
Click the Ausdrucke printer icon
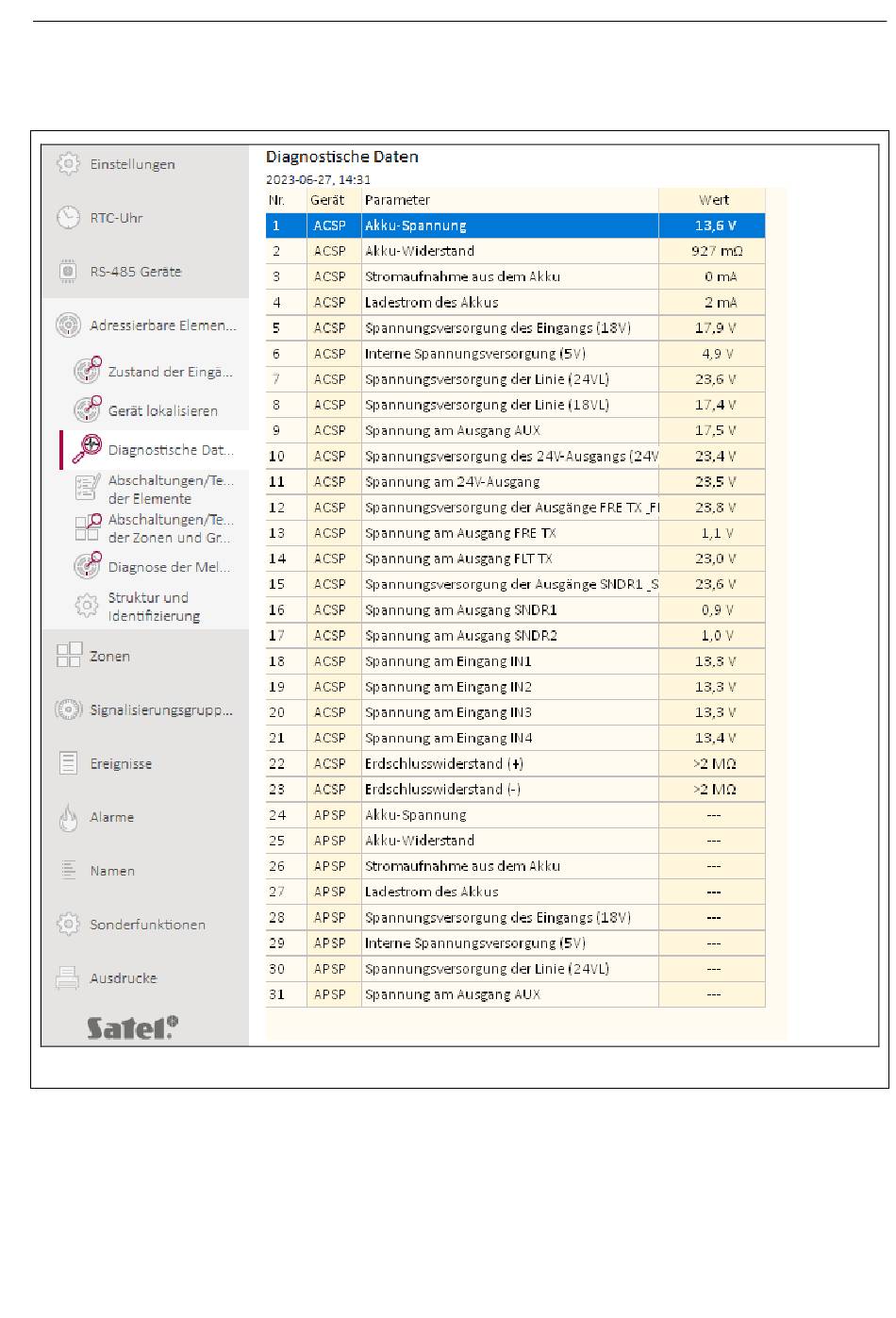pyautogui.click(x=68, y=977)
